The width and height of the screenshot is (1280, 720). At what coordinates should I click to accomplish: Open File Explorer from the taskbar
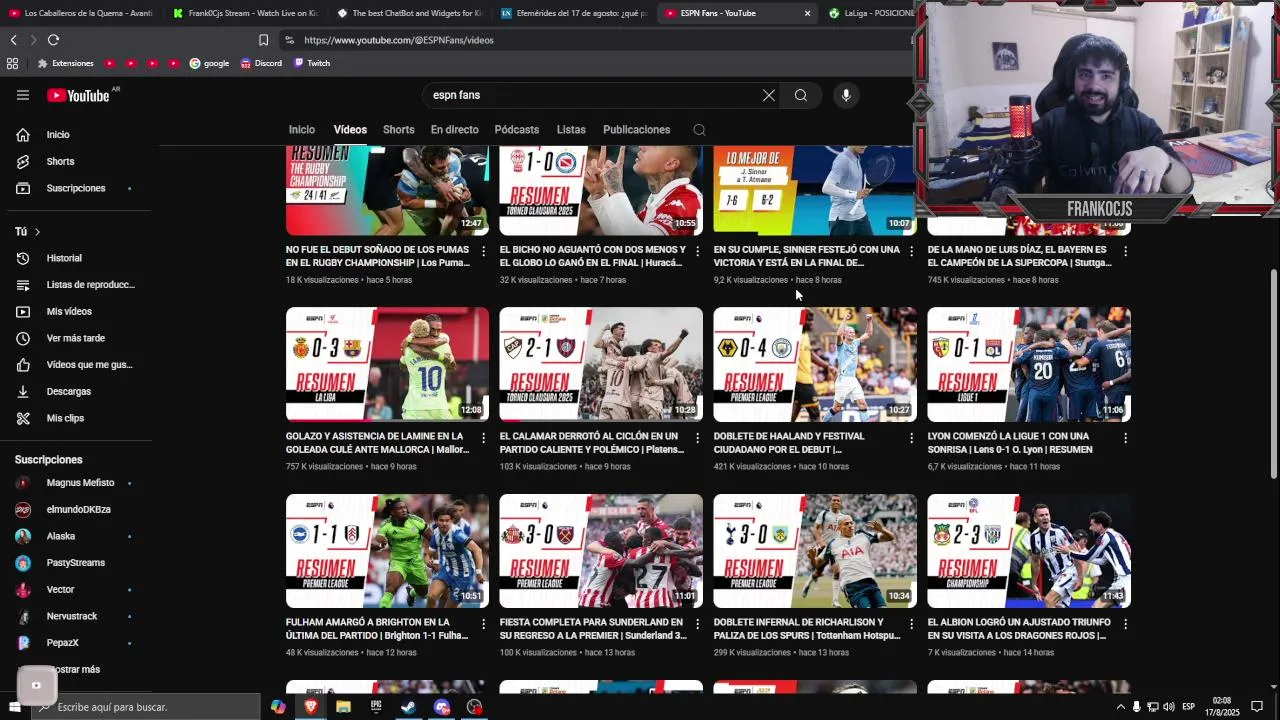coord(343,707)
